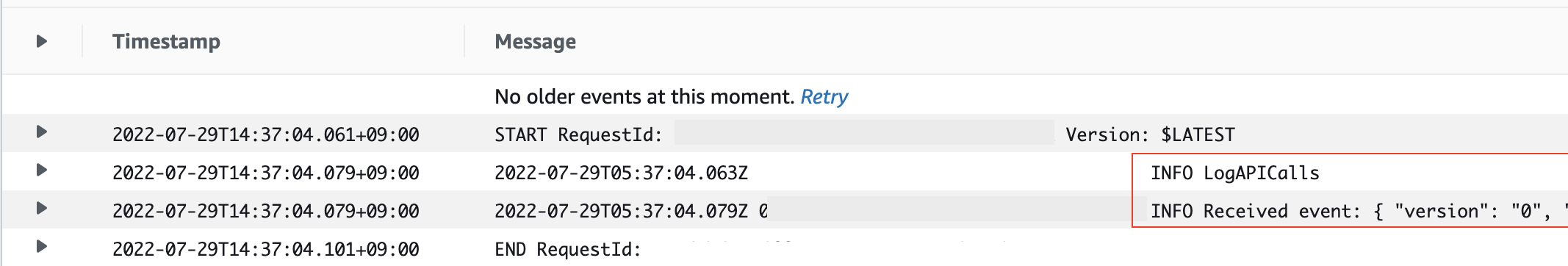Expand the START RequestId log row
This screenshot has width=1568, height=266.
(42, 132)
